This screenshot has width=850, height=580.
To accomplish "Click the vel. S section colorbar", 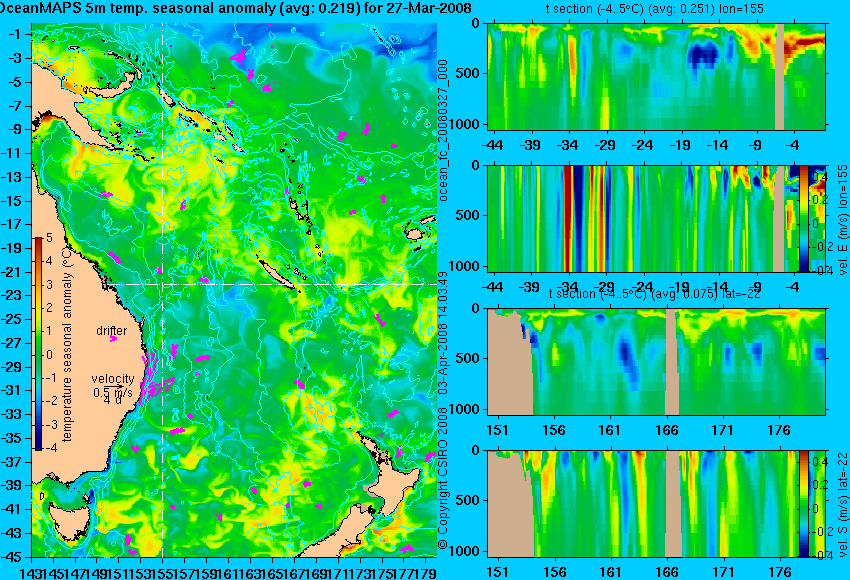I will pos(804,504).
